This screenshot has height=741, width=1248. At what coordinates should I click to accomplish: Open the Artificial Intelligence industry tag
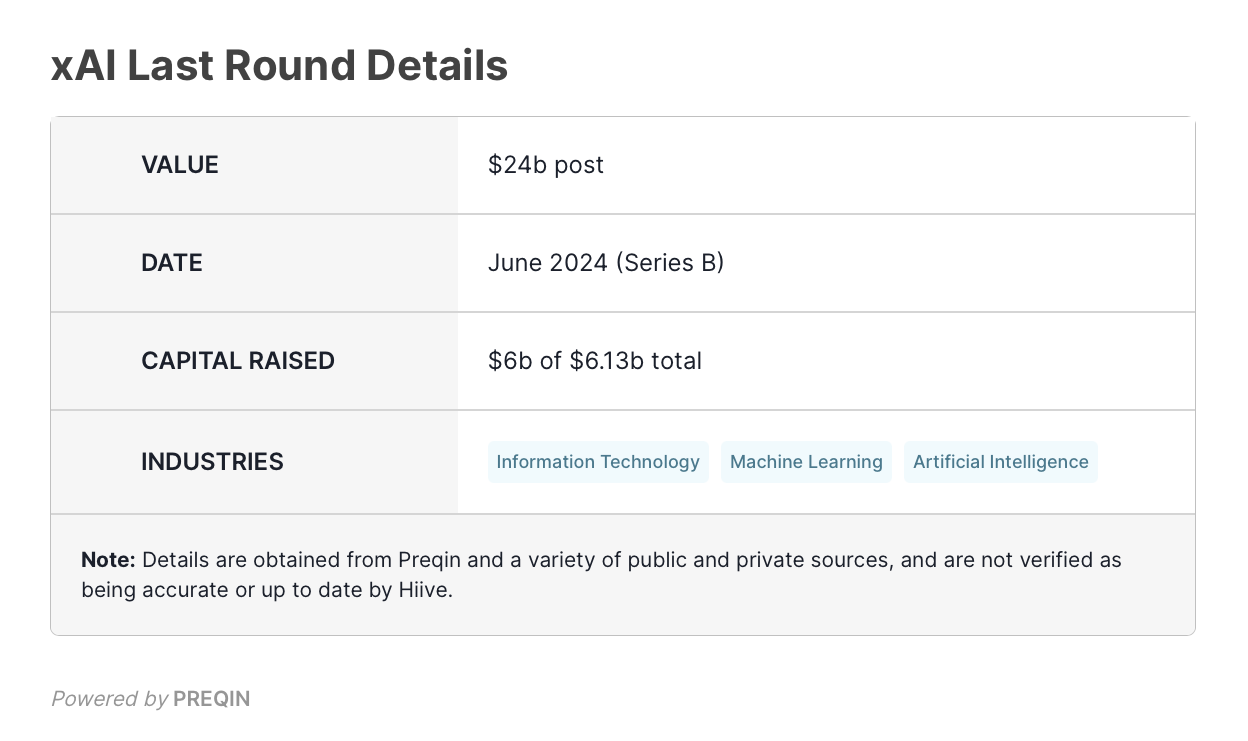1001,462
